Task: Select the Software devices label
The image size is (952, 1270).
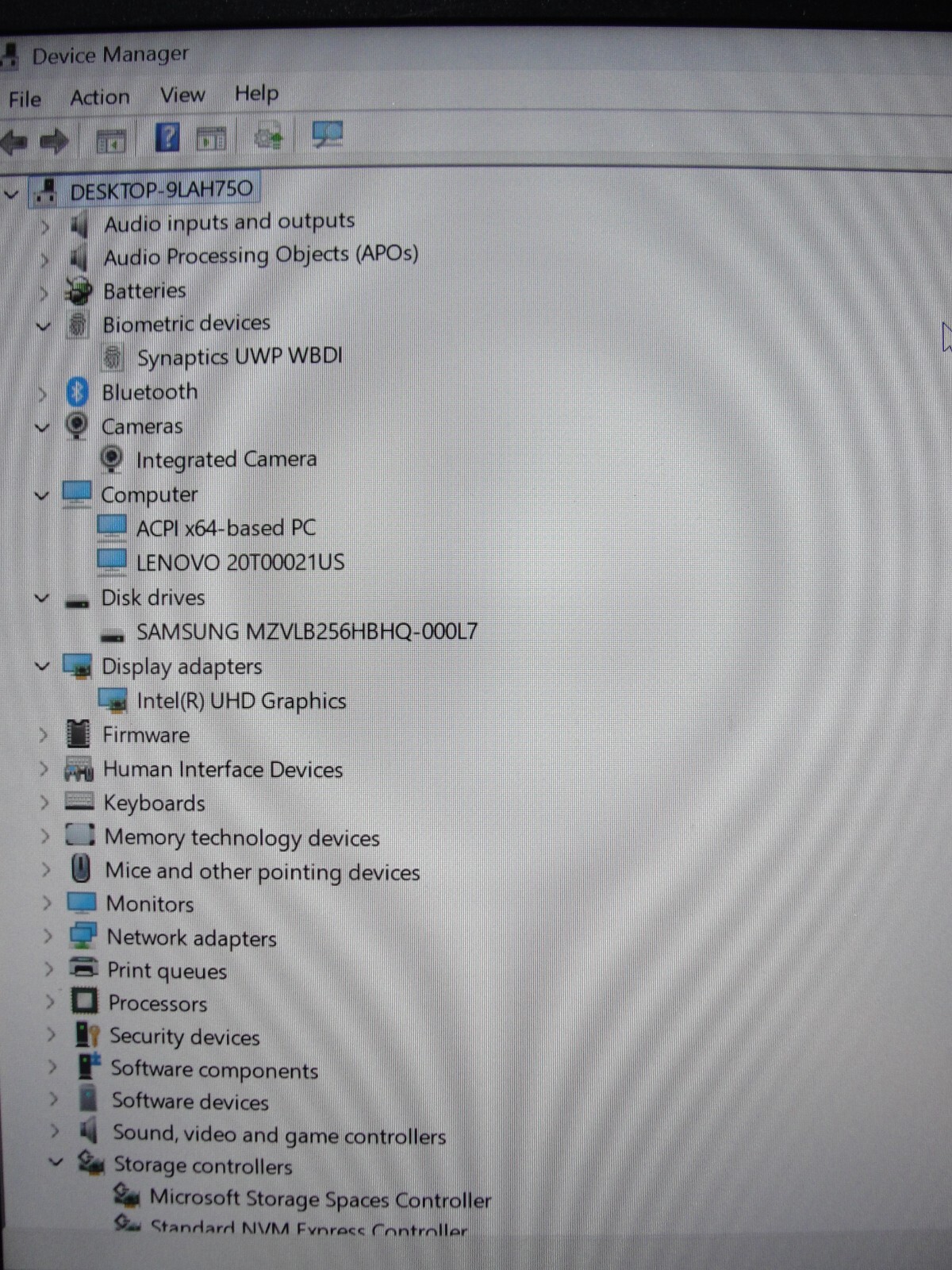Action: click(x=190, y=1101)
